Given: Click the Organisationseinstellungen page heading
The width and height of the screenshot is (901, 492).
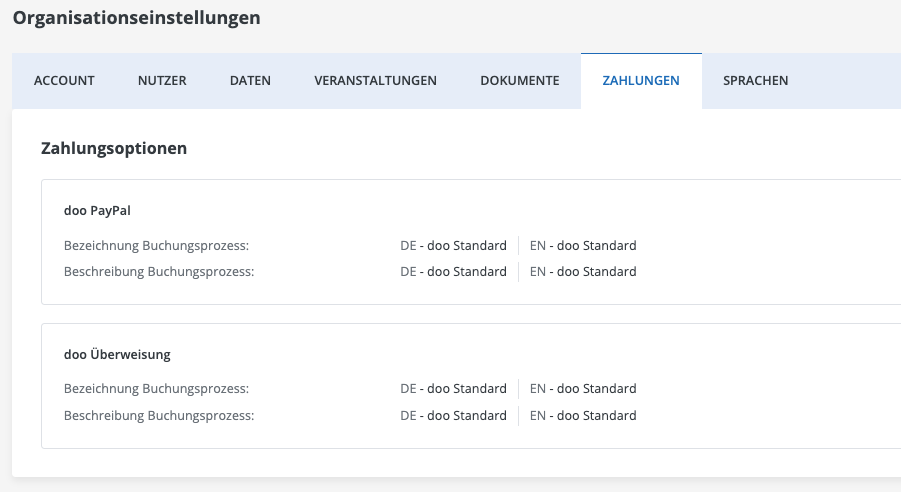Looking at the screenshot, I should [136, 17].
